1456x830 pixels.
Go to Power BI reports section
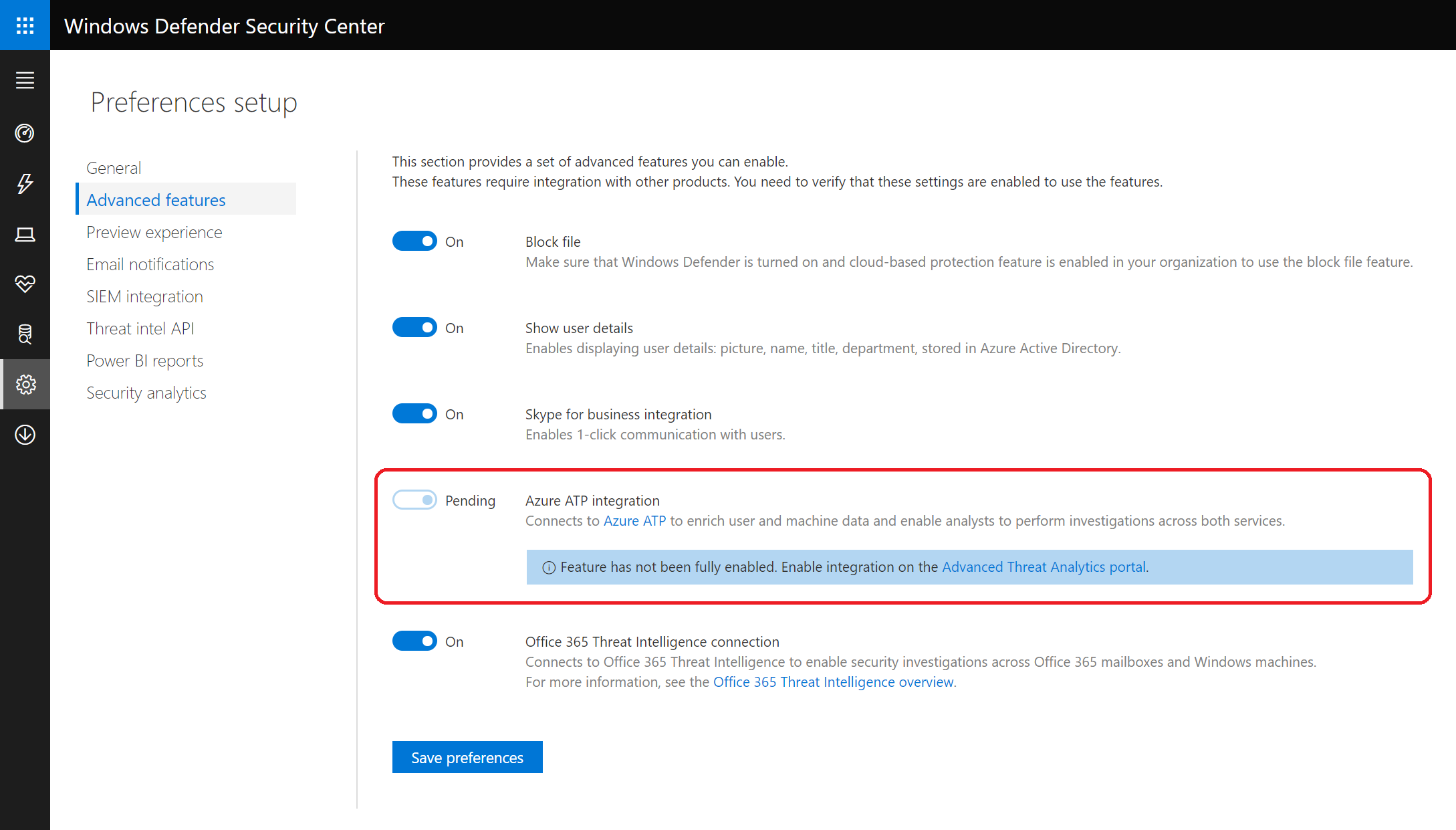coord(144,360)
